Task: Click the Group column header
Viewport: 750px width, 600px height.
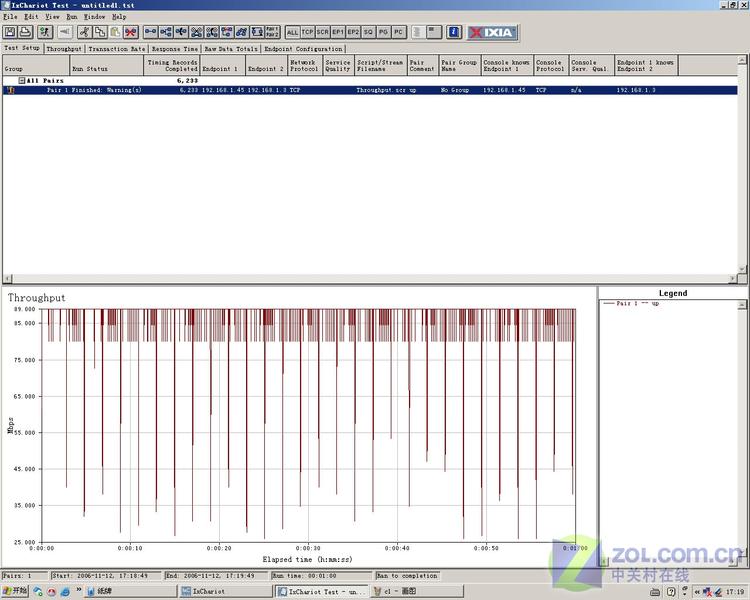Action: (x=36, y=66)
